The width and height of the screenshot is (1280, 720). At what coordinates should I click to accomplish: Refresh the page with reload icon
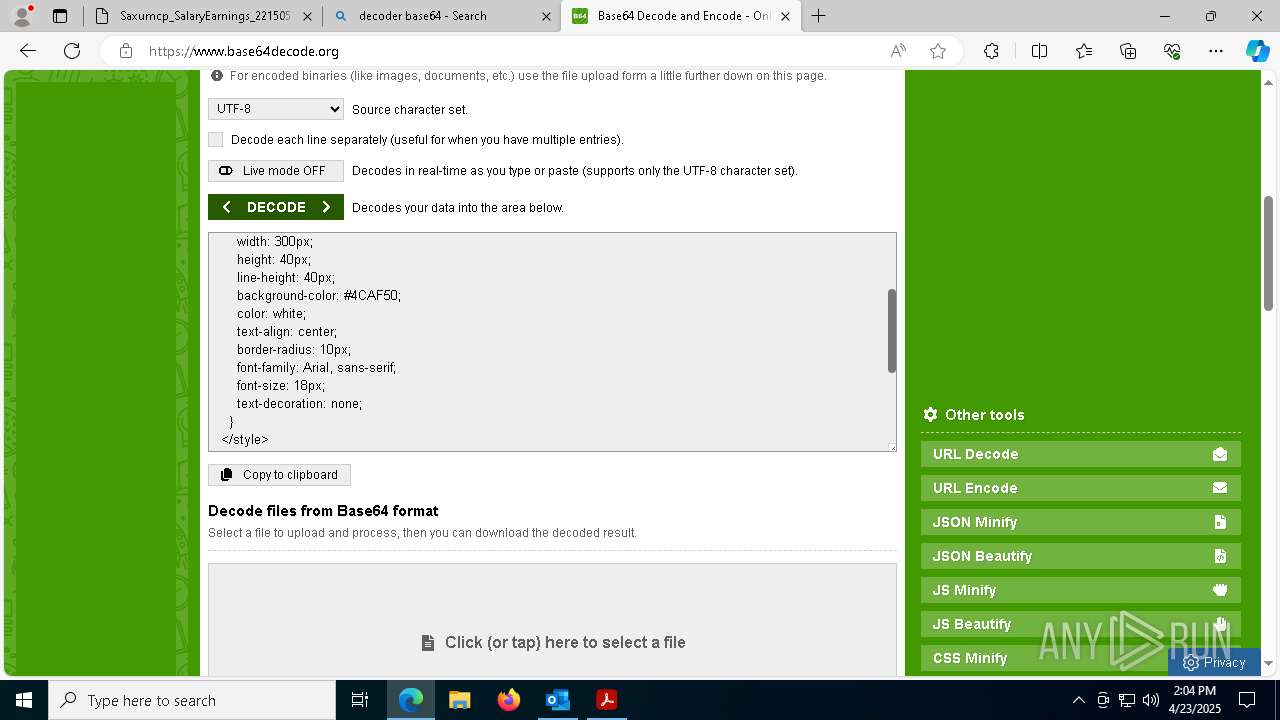72,51
